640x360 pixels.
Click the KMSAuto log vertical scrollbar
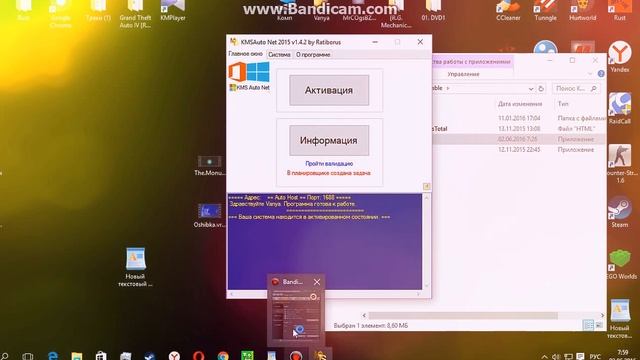(x=427, y=241)
